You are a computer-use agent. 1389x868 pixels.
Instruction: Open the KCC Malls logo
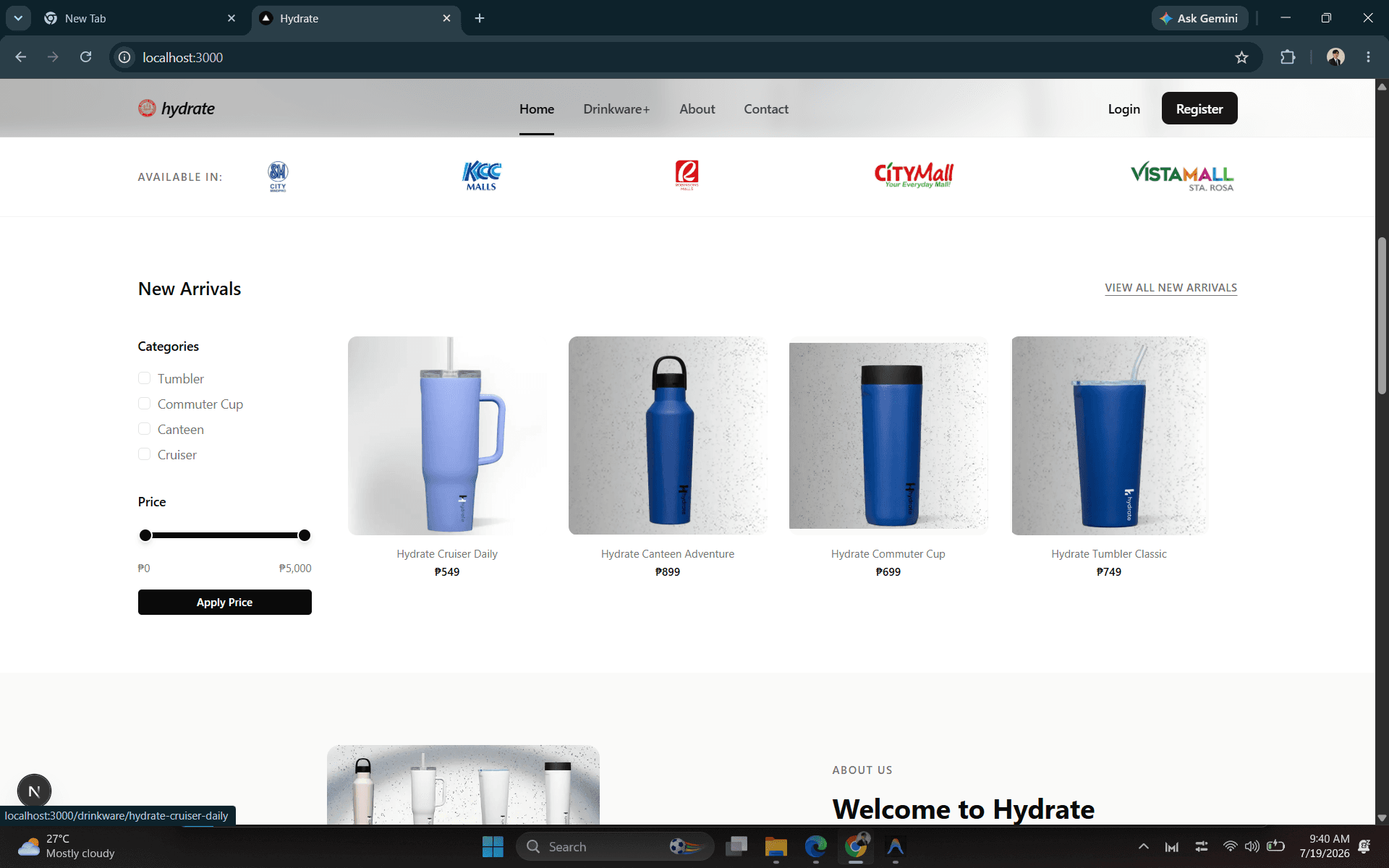point(481,176)
